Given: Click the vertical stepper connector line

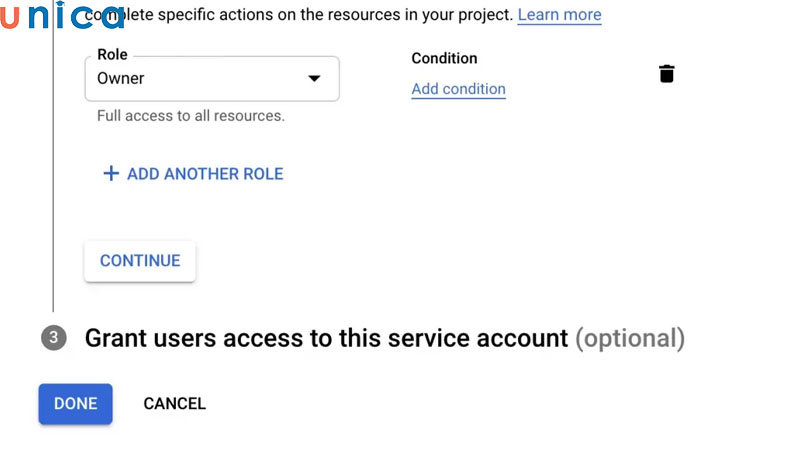Looking at the screenshot, I should [x=53, y=200].
